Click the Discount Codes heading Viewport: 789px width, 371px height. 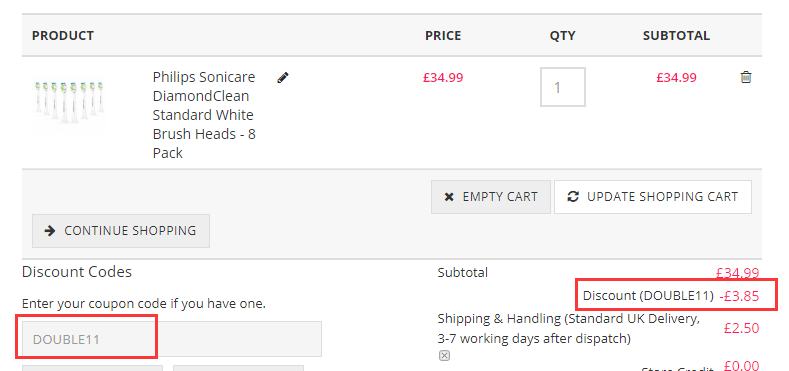(x=77, y=272)
